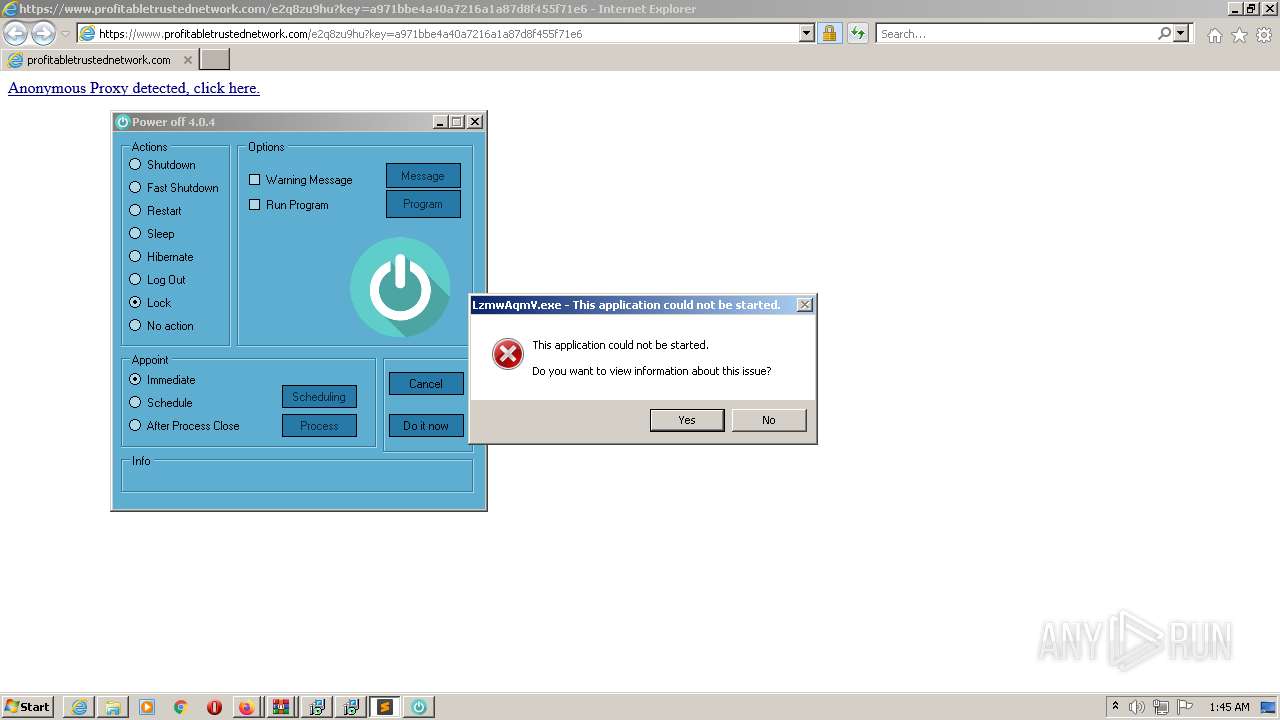Screen dimensions: 1280x720
Task: Click Yes in the error dialog
Action: pyautogui.click(x=687, y=420)
